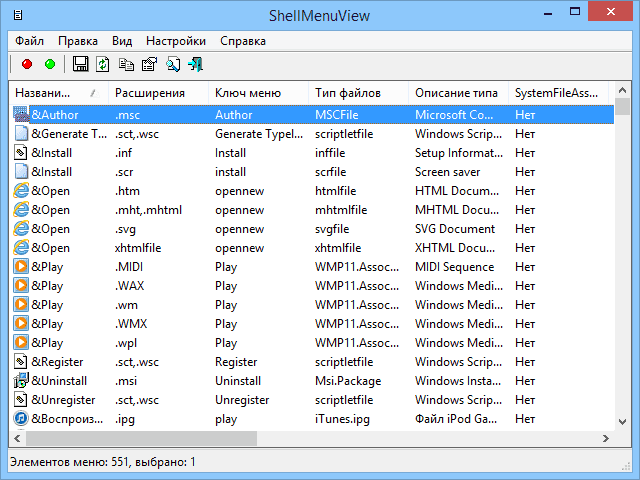Viewport: 640px width, 480px height.
Task: Click the find magnifier toolbar icon
Action: point(172,64)
